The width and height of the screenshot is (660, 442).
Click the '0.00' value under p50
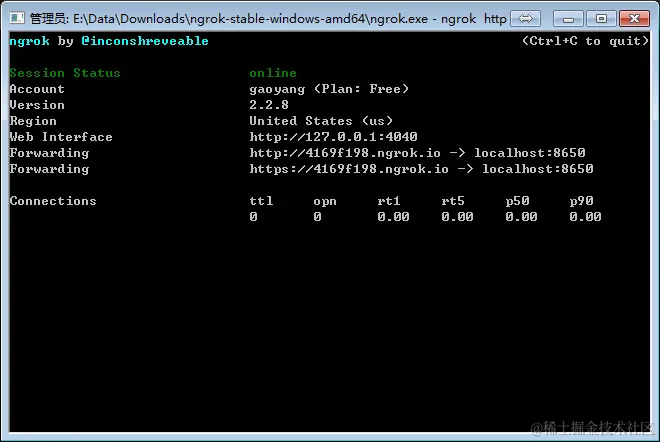pos(522,217)
